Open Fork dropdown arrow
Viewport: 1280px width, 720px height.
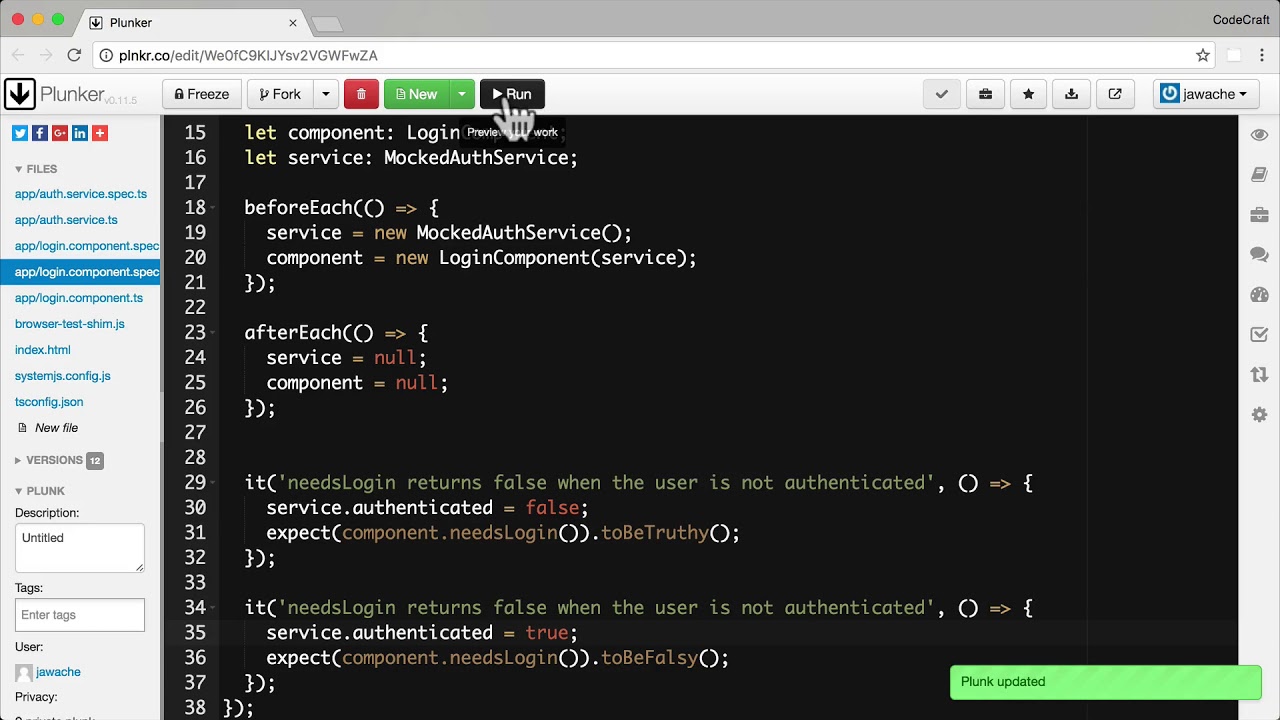click(x=325, y=94)
